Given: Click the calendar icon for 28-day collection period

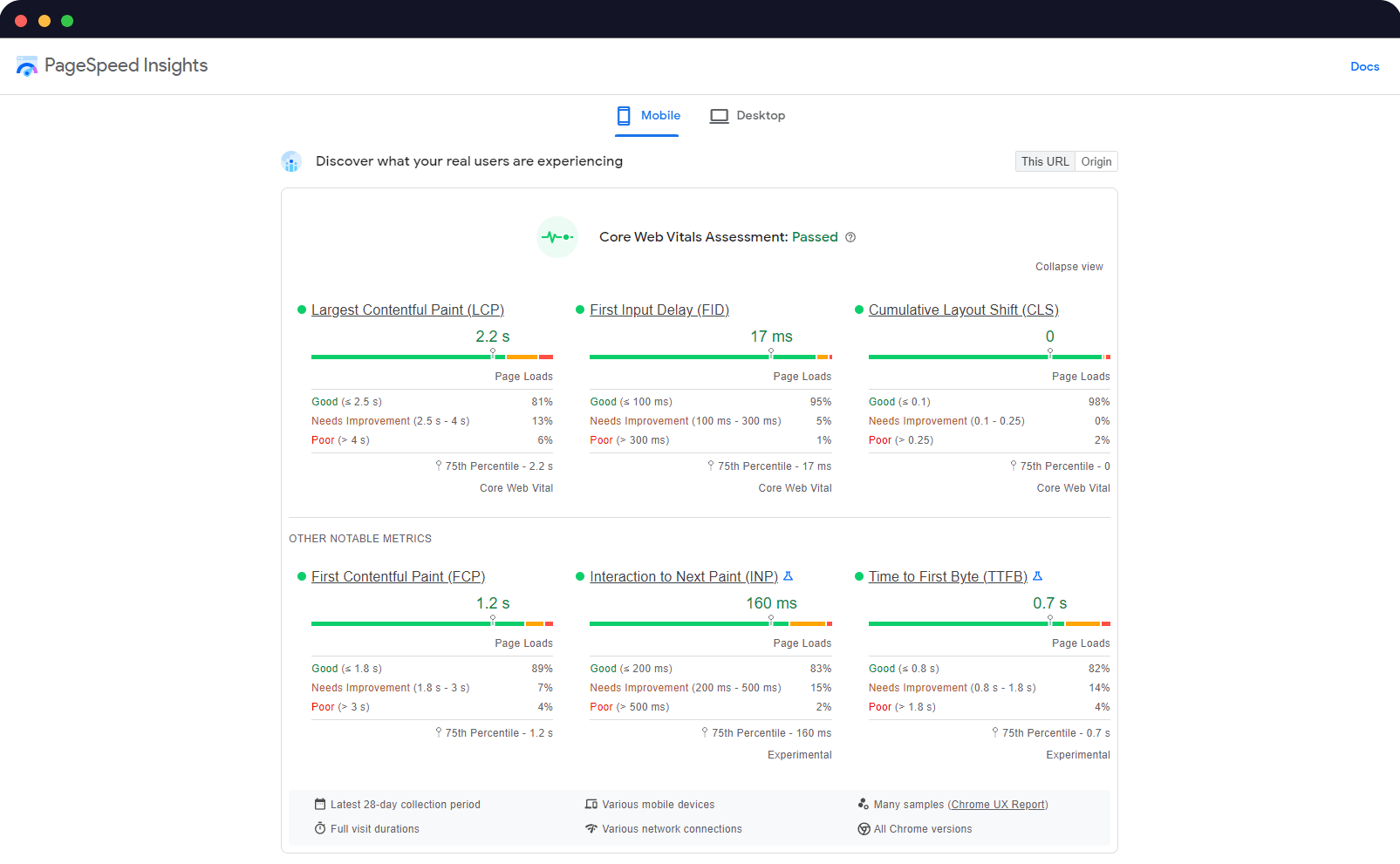Looking at the screenshot, I should point(320,804).
